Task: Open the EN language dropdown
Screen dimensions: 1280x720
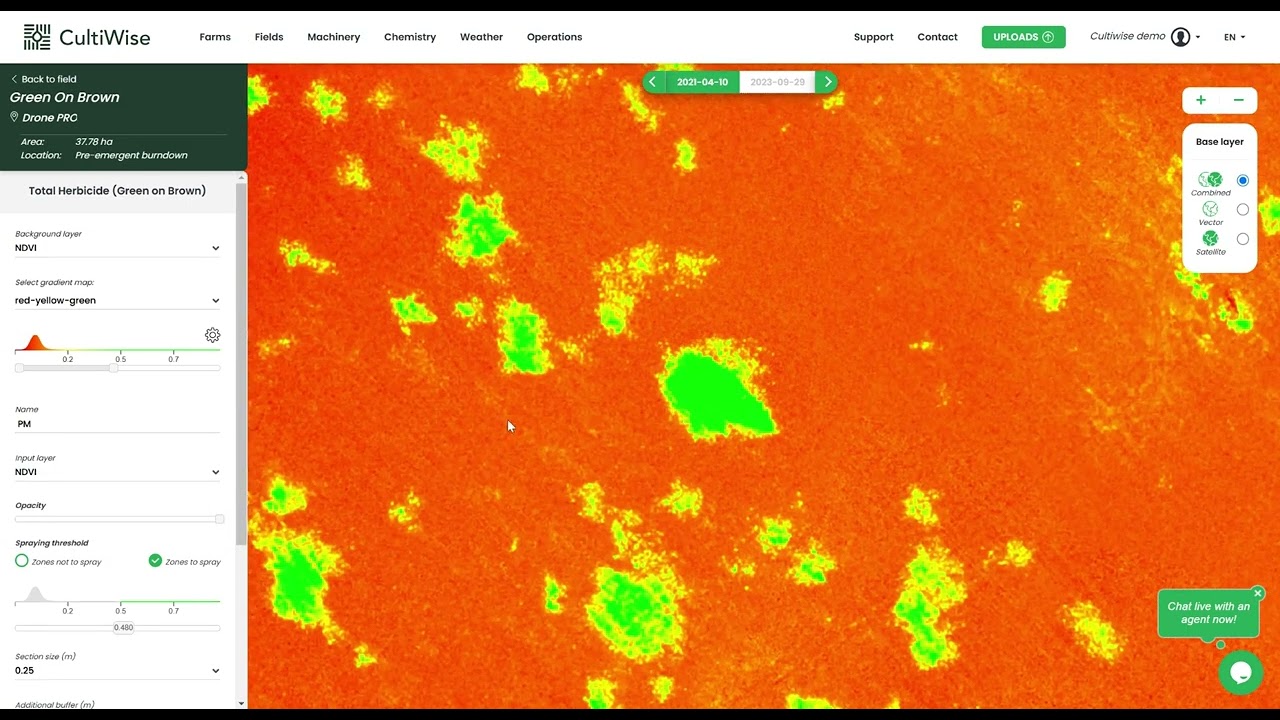Action: (x=1235, y=37)
